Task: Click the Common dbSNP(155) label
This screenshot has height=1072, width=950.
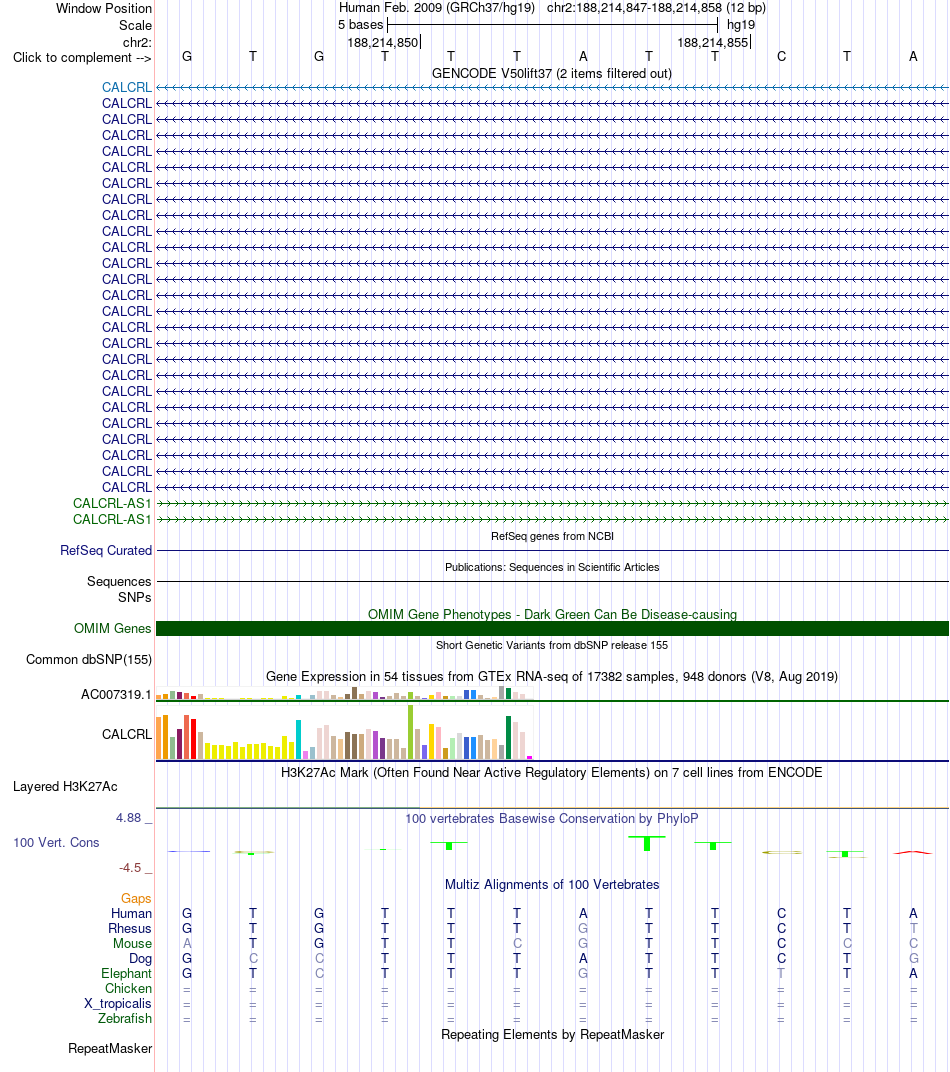Action: (89, 660)
